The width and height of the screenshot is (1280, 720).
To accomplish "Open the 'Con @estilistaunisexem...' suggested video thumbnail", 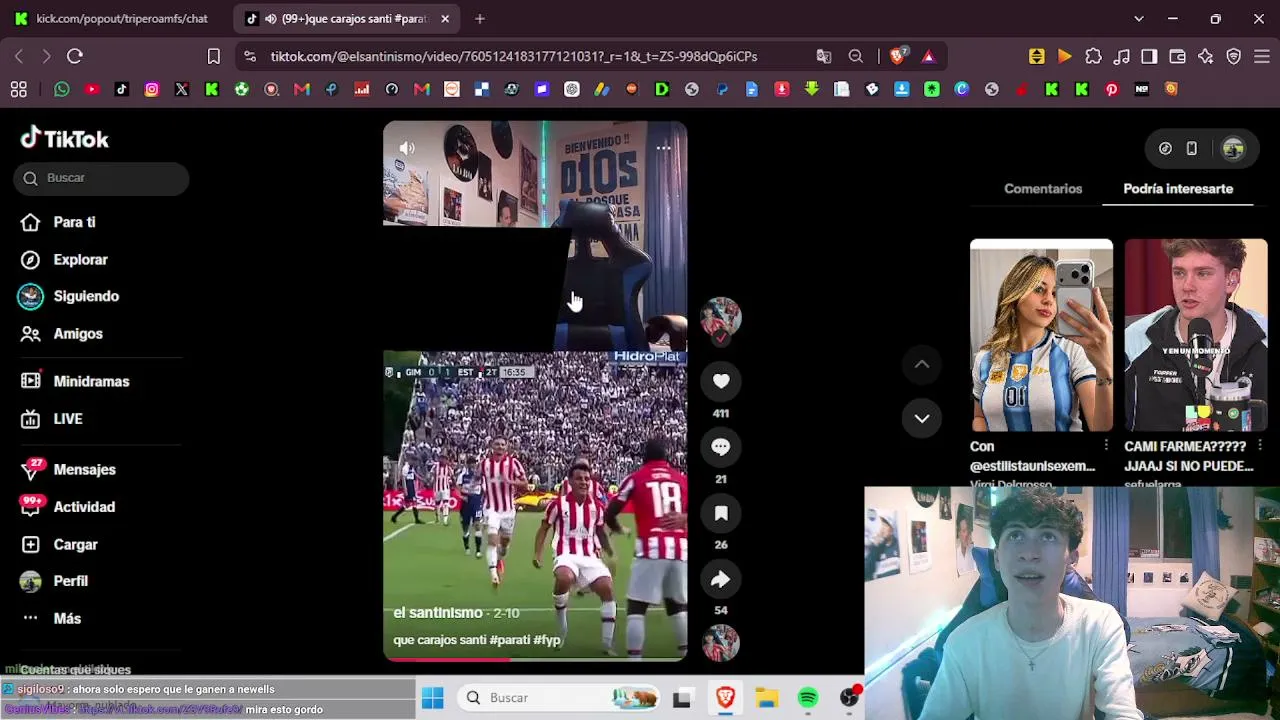I will [1041, 335].
